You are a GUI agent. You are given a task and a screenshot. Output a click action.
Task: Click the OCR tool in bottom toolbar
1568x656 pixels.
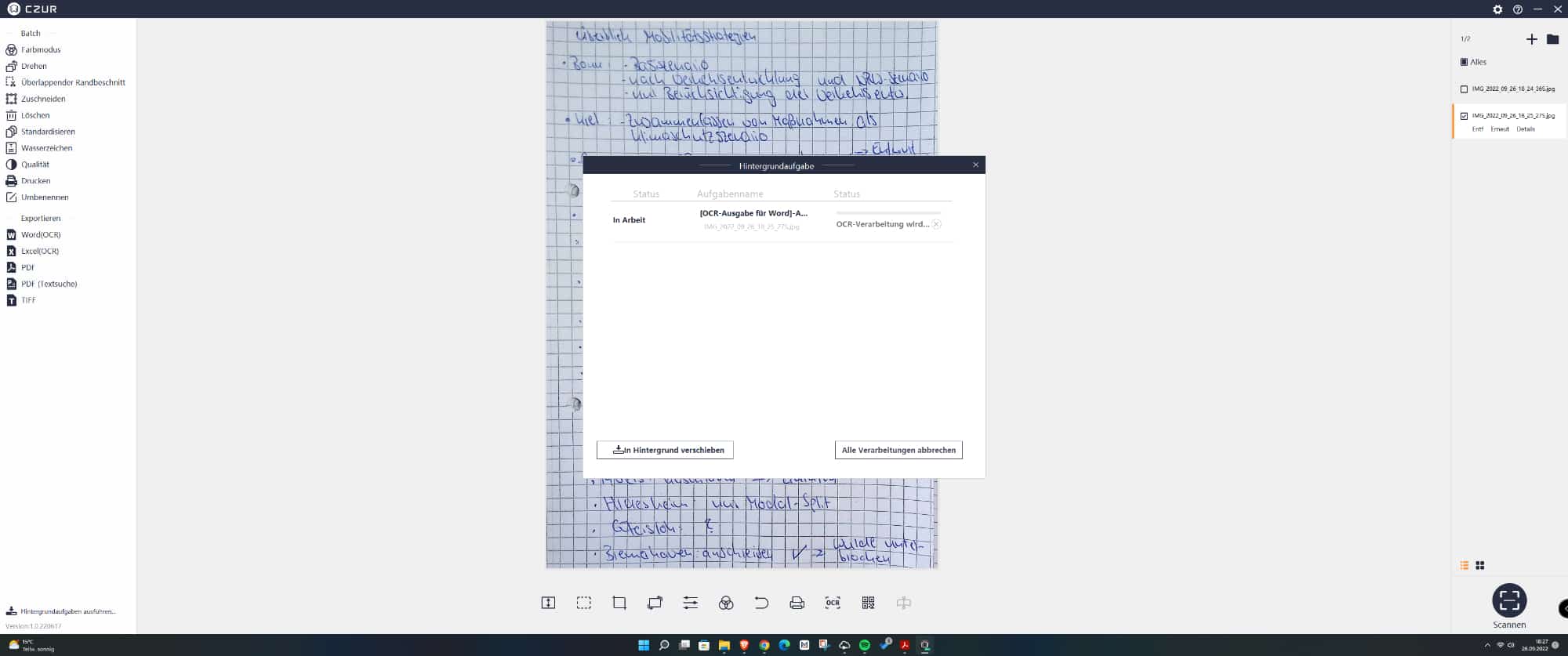tap(832, 603)
